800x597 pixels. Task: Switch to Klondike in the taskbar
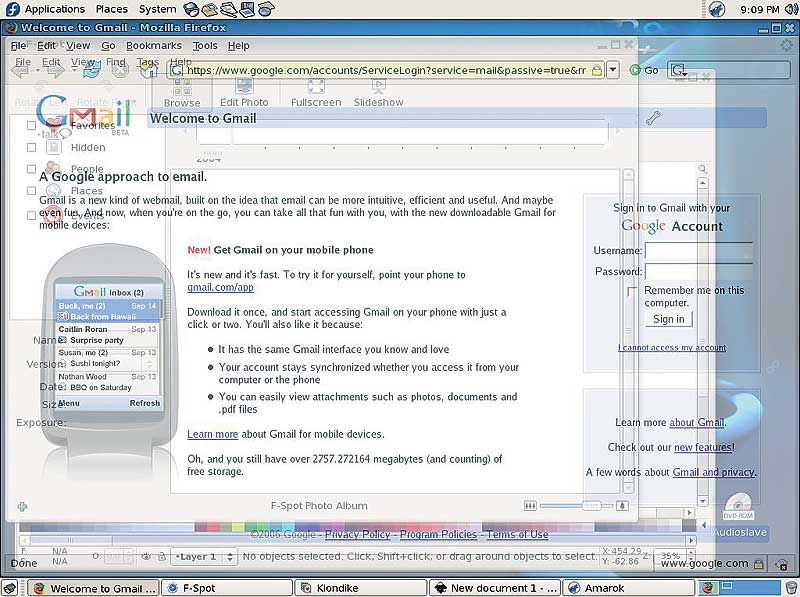(361, 588)
